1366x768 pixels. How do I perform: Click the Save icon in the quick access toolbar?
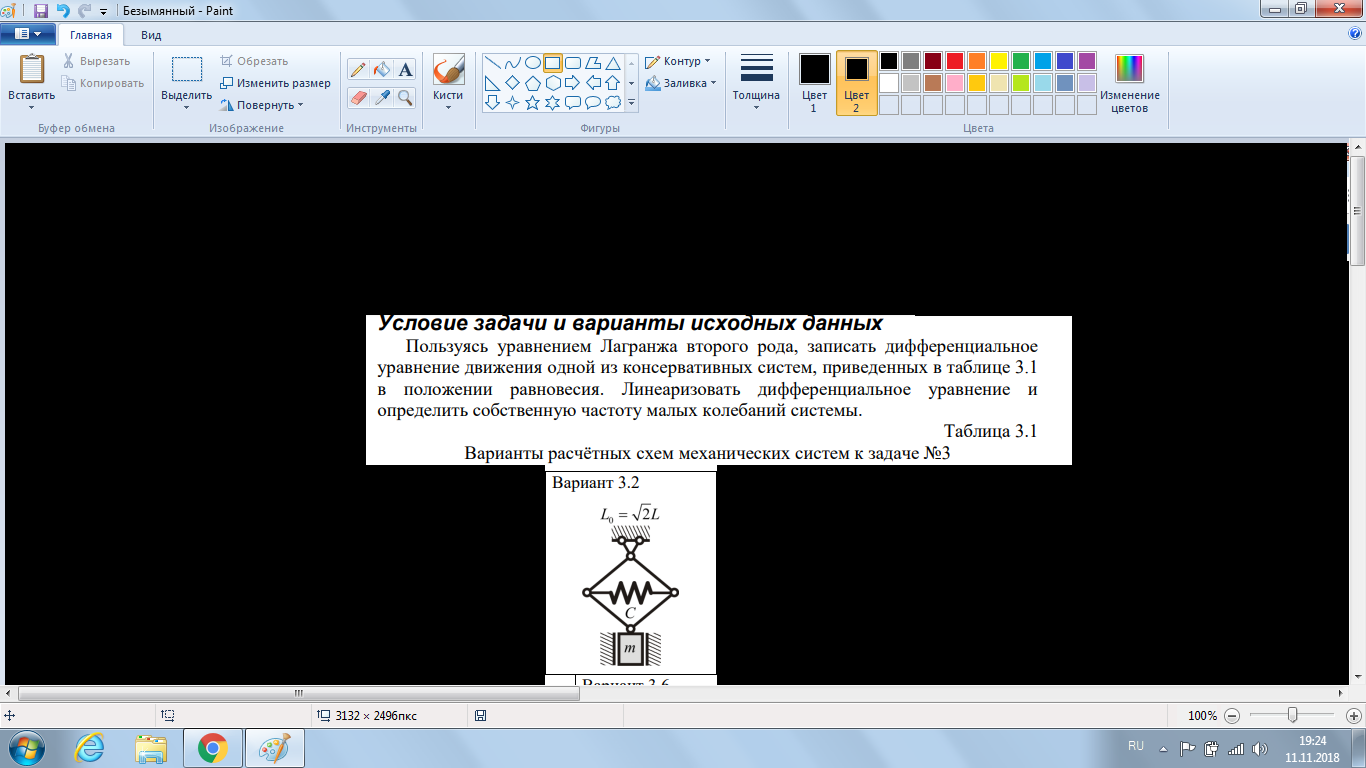click(x=41, y=11)
